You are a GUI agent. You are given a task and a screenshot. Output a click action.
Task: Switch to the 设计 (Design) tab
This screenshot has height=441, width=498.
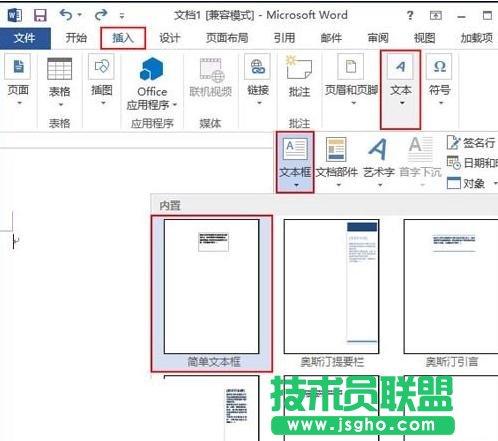coord(169,38)
